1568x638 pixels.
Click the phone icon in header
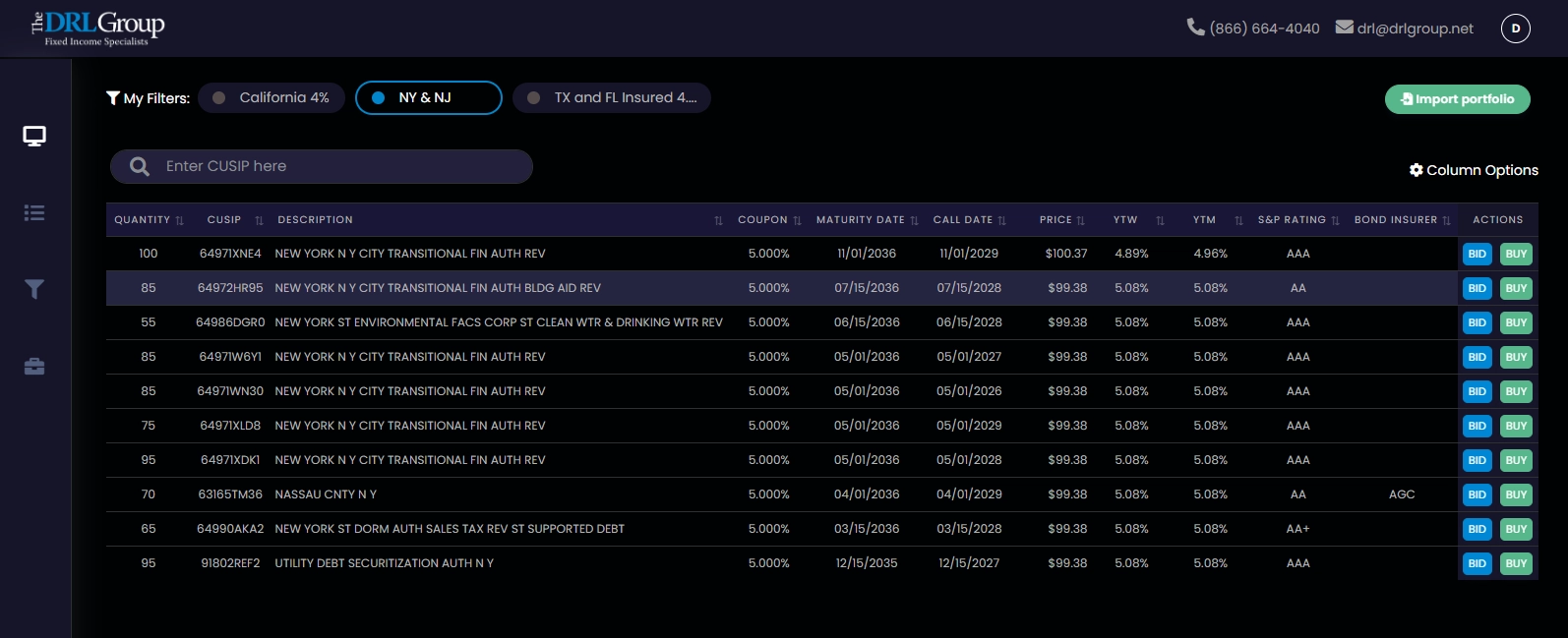(1195, 28)
